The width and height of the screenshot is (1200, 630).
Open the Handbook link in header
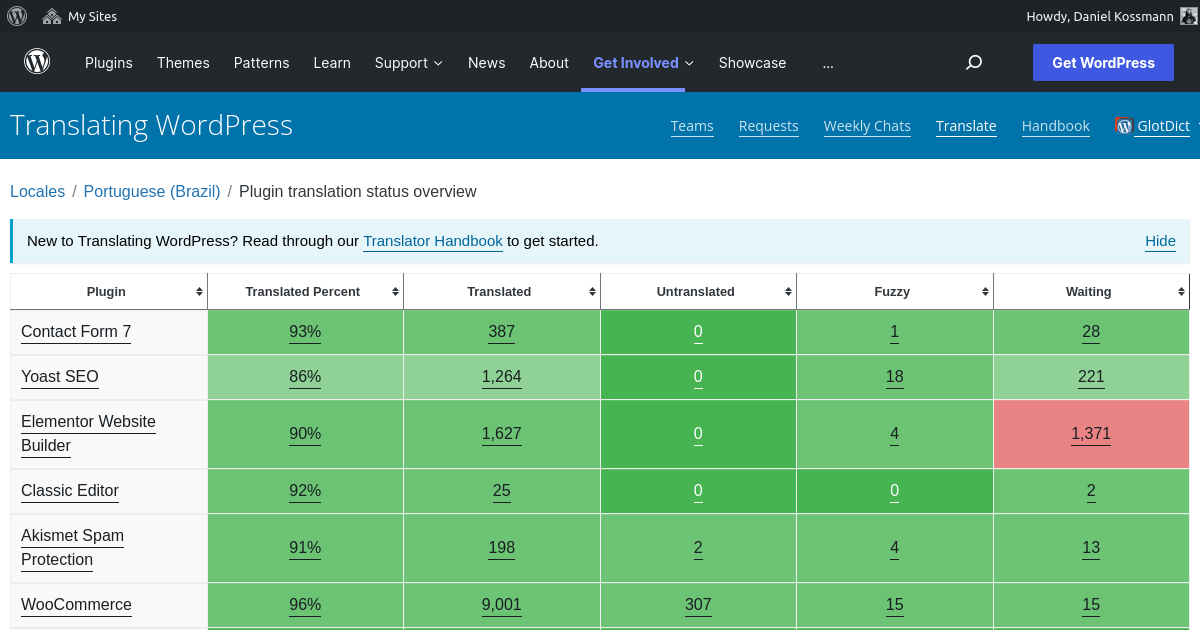(x=1056, y=126)
